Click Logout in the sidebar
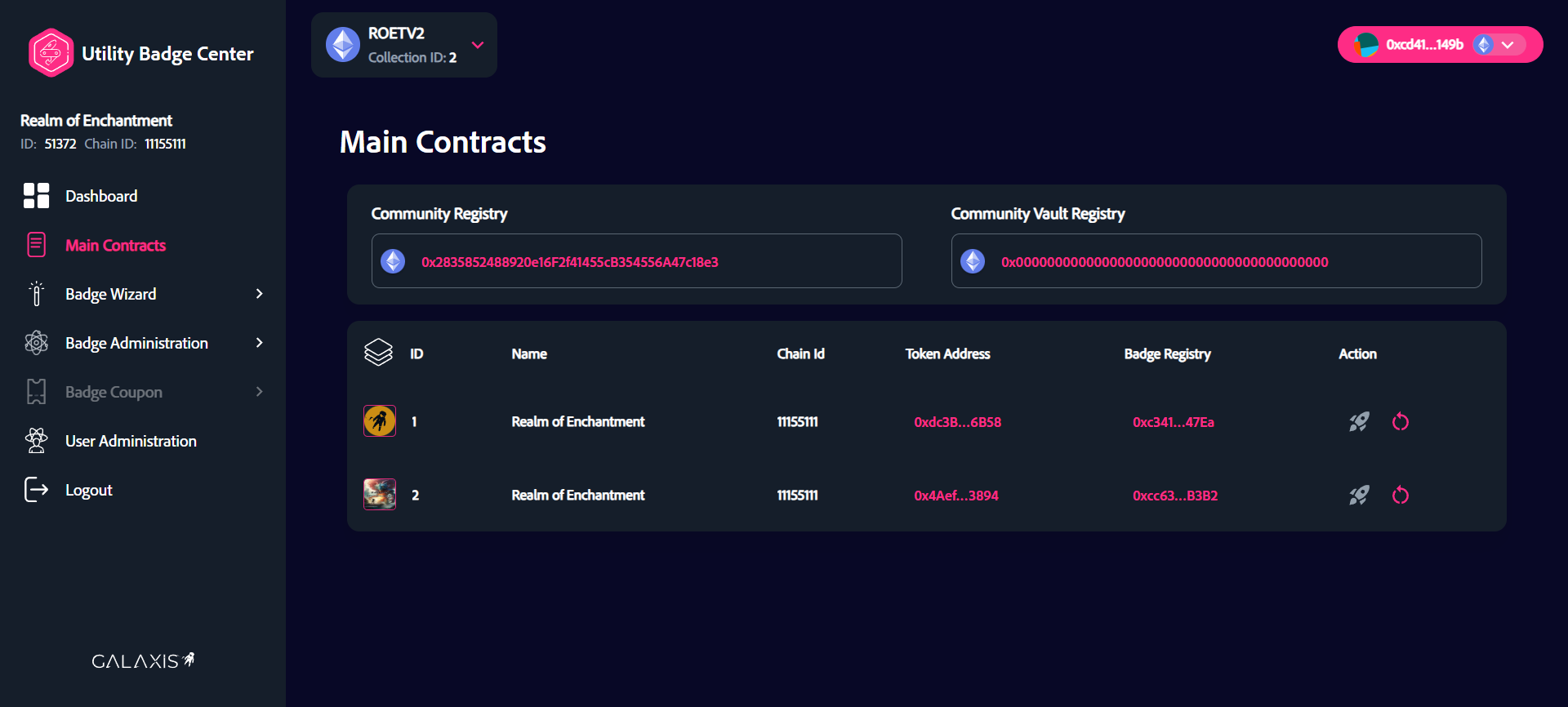This screenshot has width=1568, height=707. pyautogui.click(x=88, y=490)
